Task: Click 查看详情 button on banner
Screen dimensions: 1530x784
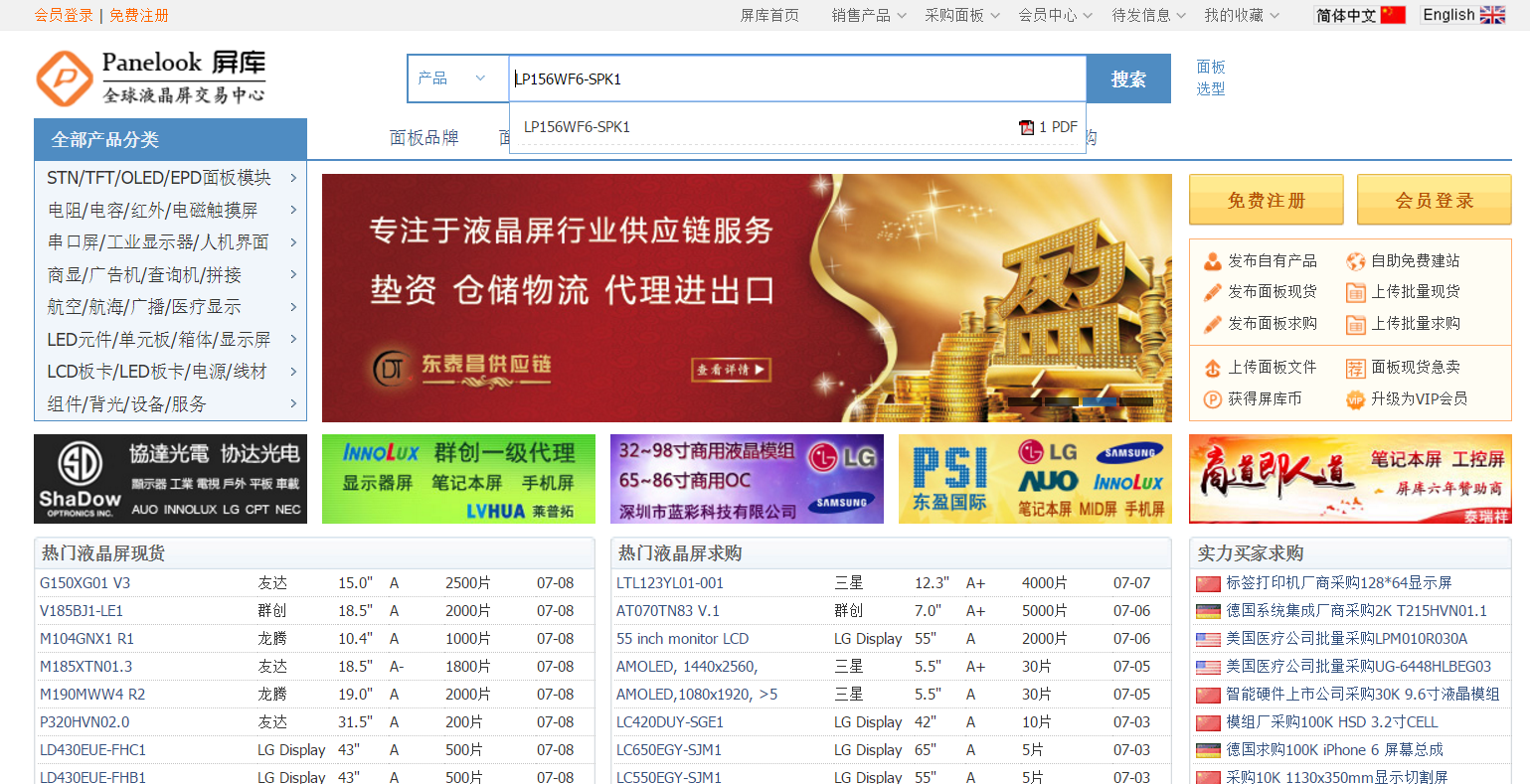Action: coord(732,370)
